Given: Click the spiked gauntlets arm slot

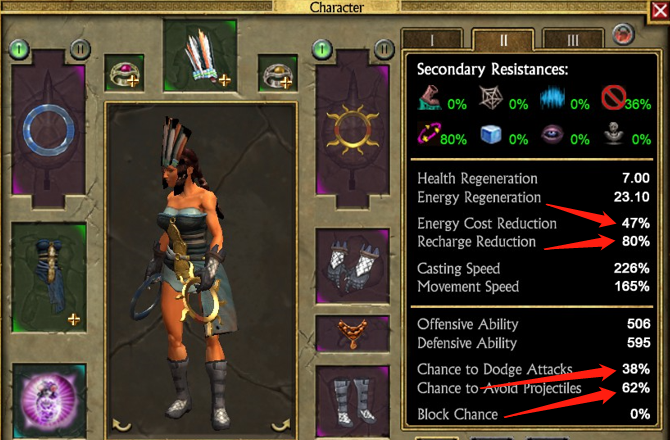Looking at the screenshot, I should click(x=353, y=266).
